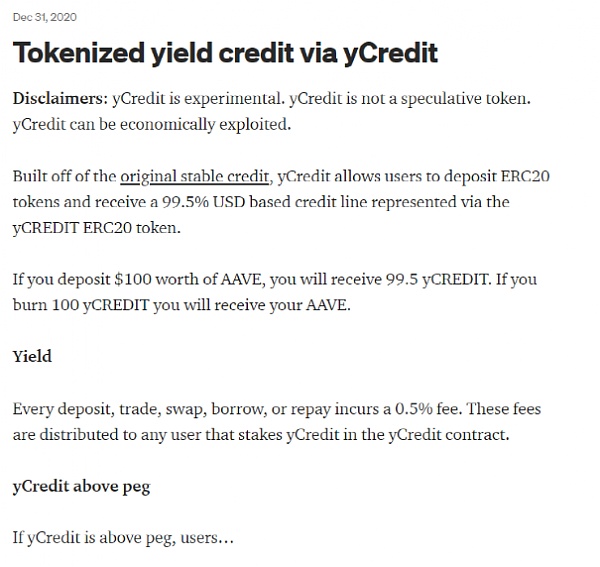
Task: Click the text "yCREDIT ERC20 token."
Action: pos(97,228)
